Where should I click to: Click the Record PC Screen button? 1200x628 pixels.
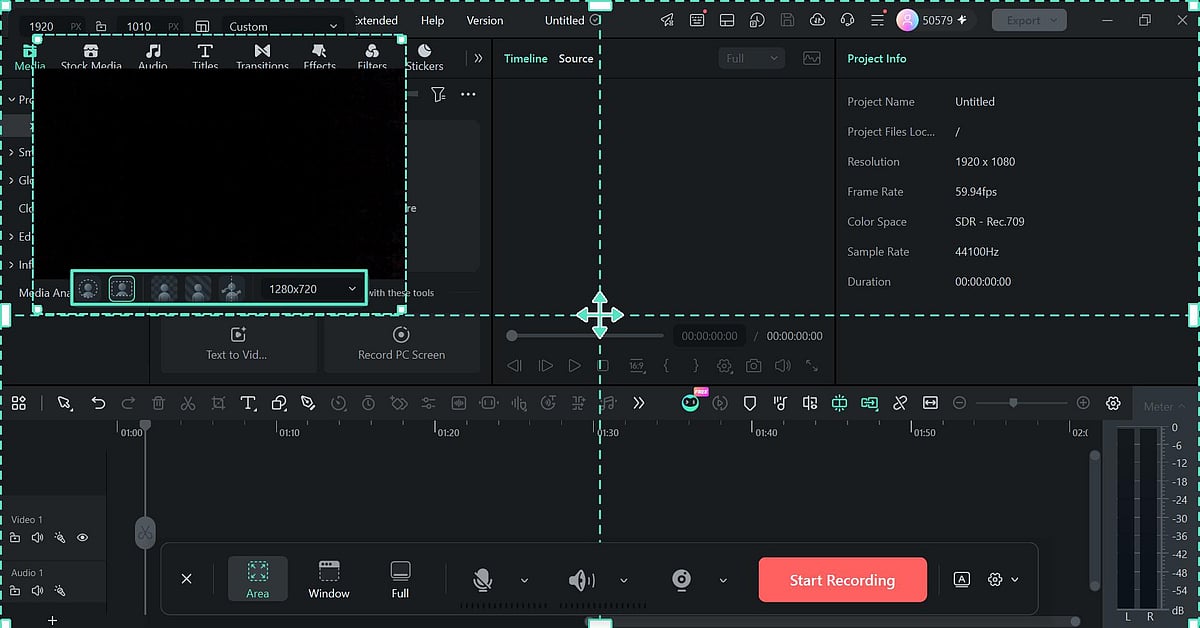pyautogui.click(x=401, y=343)
